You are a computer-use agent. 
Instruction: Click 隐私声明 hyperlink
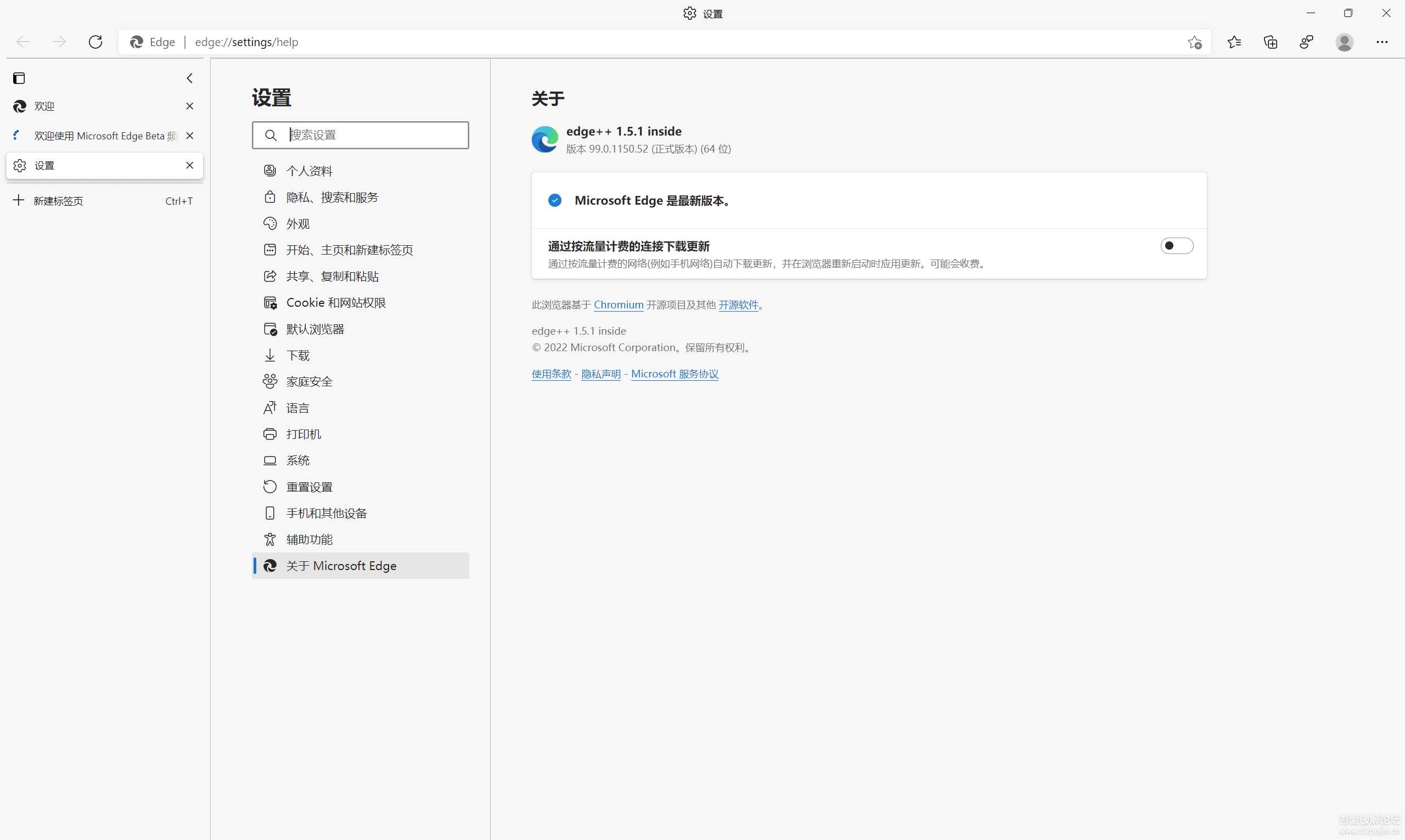point(601,373)
